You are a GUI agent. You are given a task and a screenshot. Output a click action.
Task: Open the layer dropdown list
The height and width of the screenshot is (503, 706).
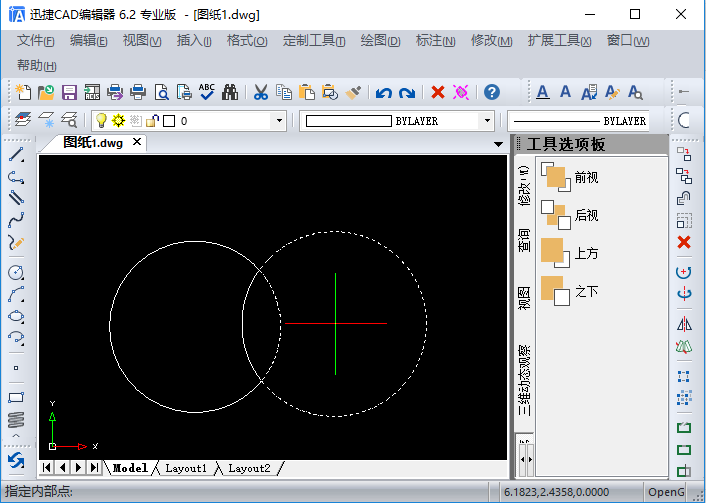(279, 121)
